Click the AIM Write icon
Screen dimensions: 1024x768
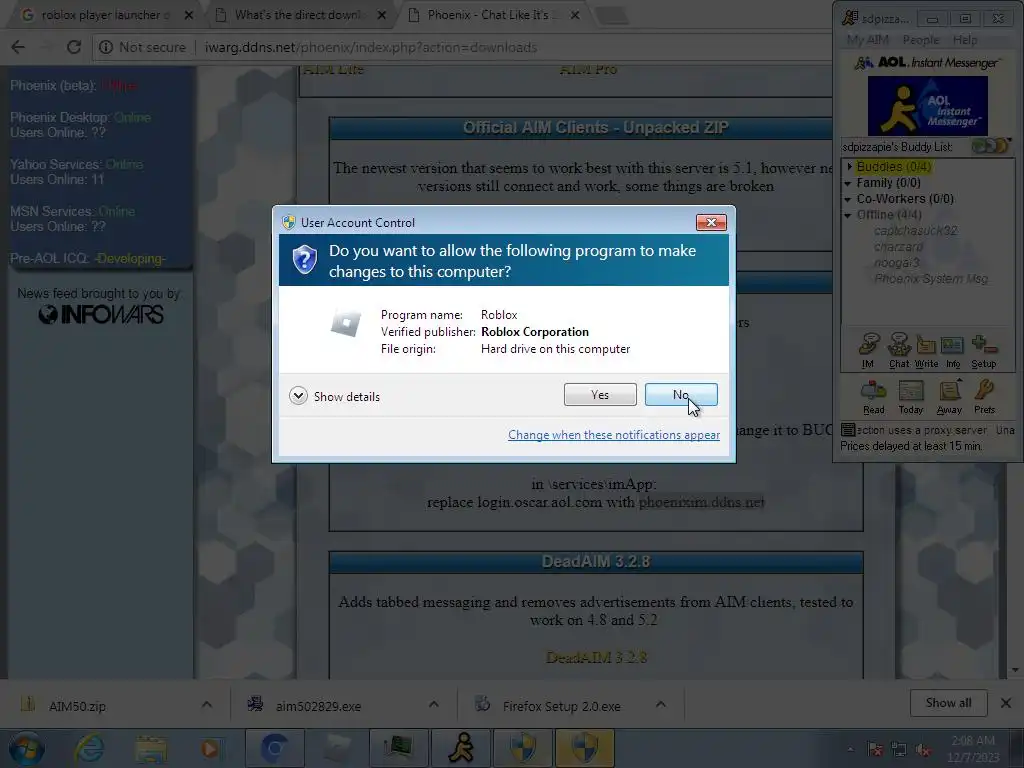coord(926,351)
